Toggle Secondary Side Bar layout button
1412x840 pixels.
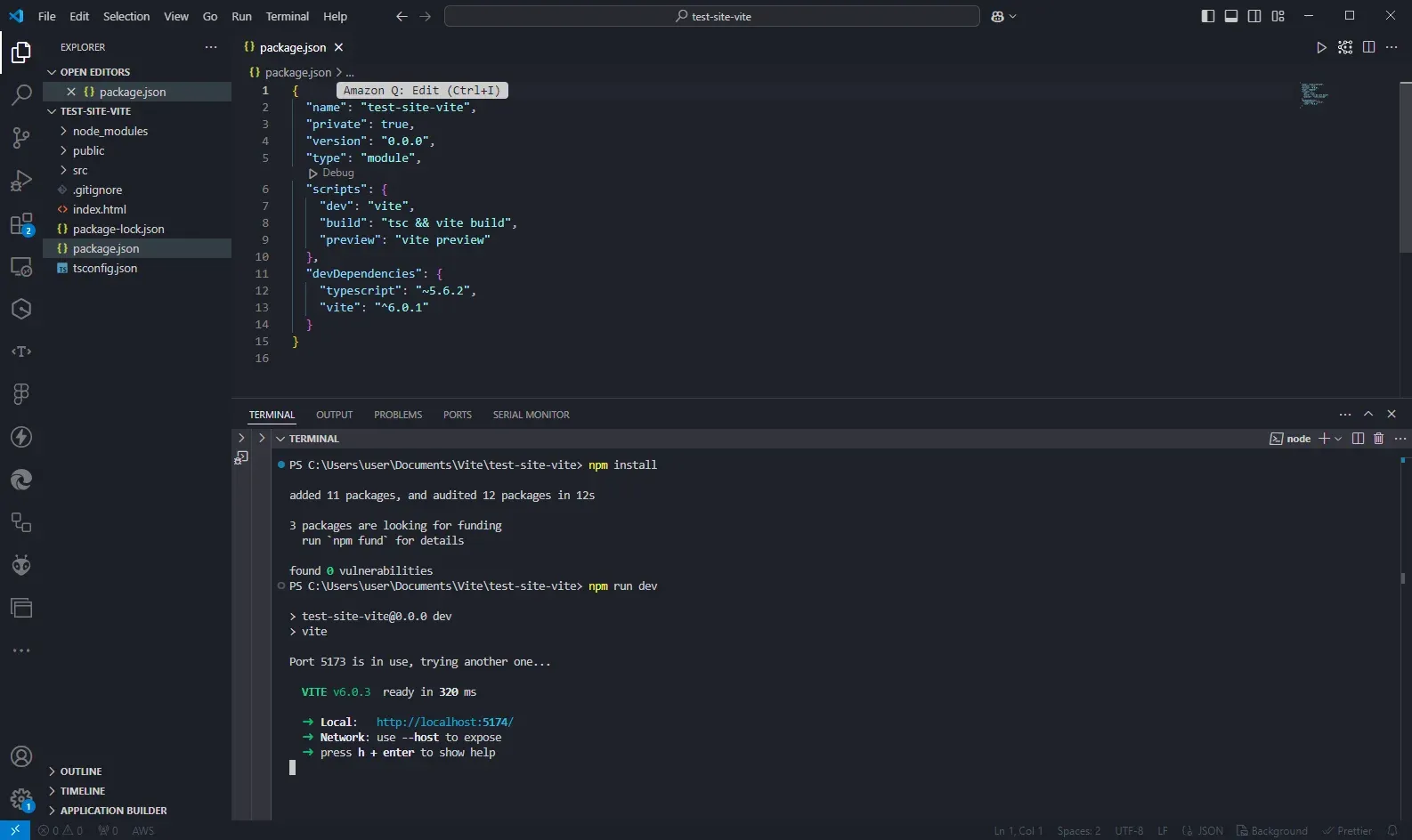[1254, 16]
